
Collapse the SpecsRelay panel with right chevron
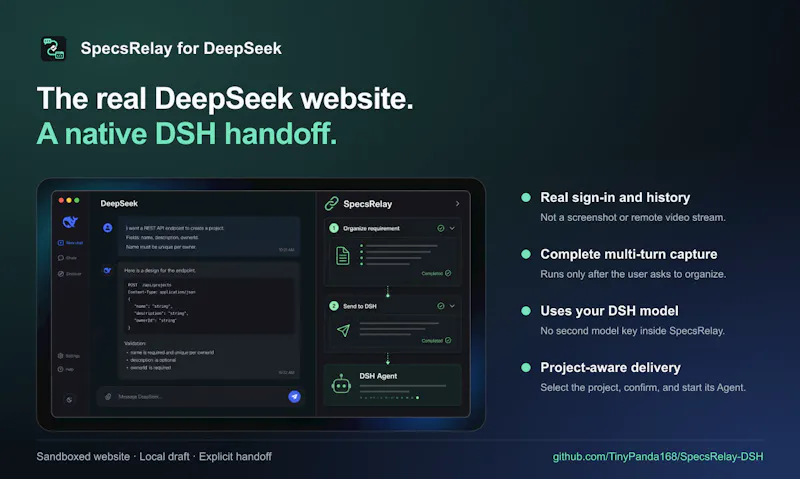(457, 204)
